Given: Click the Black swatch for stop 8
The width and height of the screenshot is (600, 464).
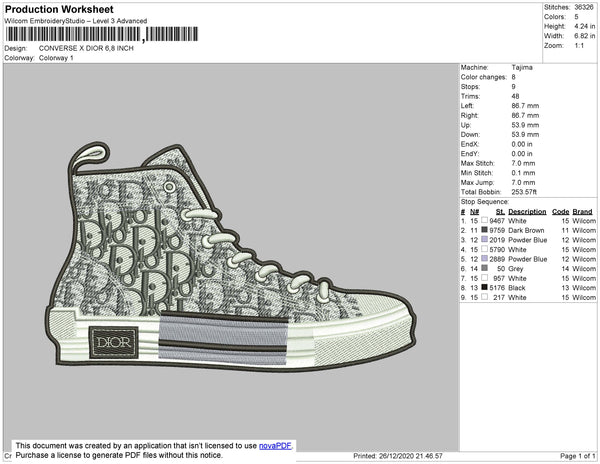Looking at the screenshot, I should (484, 287).
